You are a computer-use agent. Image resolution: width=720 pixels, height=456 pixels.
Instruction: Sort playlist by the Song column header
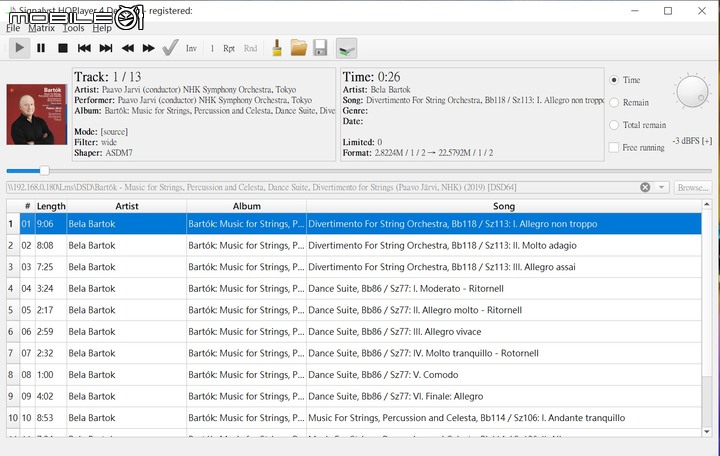tap(504, 206)
